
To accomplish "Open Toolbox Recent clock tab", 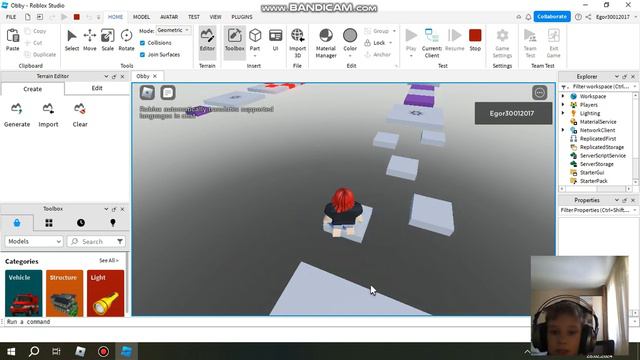I will [x=81, y=223].
